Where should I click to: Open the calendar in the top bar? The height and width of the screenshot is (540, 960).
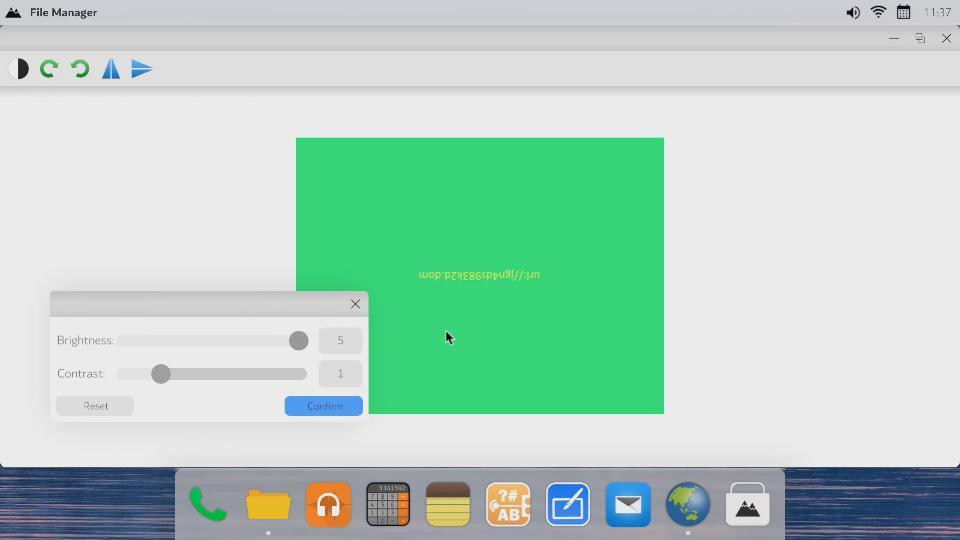coord(904,12)
